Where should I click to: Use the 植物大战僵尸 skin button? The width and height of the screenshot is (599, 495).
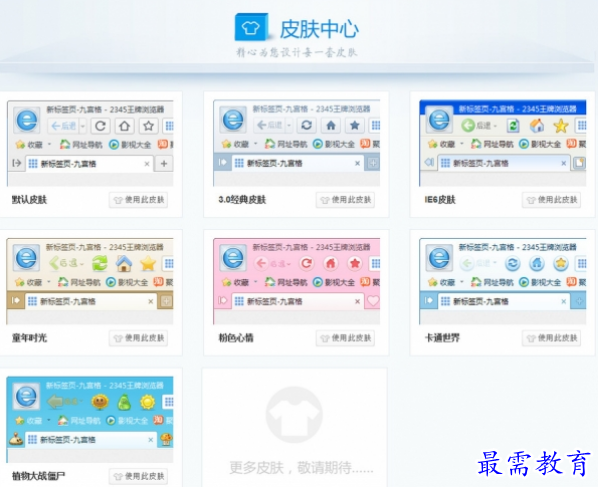point(138,476)
